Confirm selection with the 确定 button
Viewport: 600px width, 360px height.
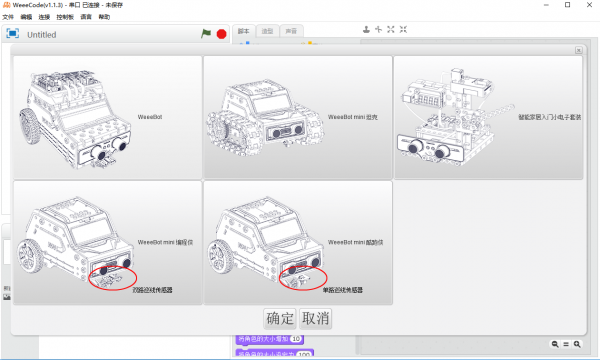(x=280, y=318)
